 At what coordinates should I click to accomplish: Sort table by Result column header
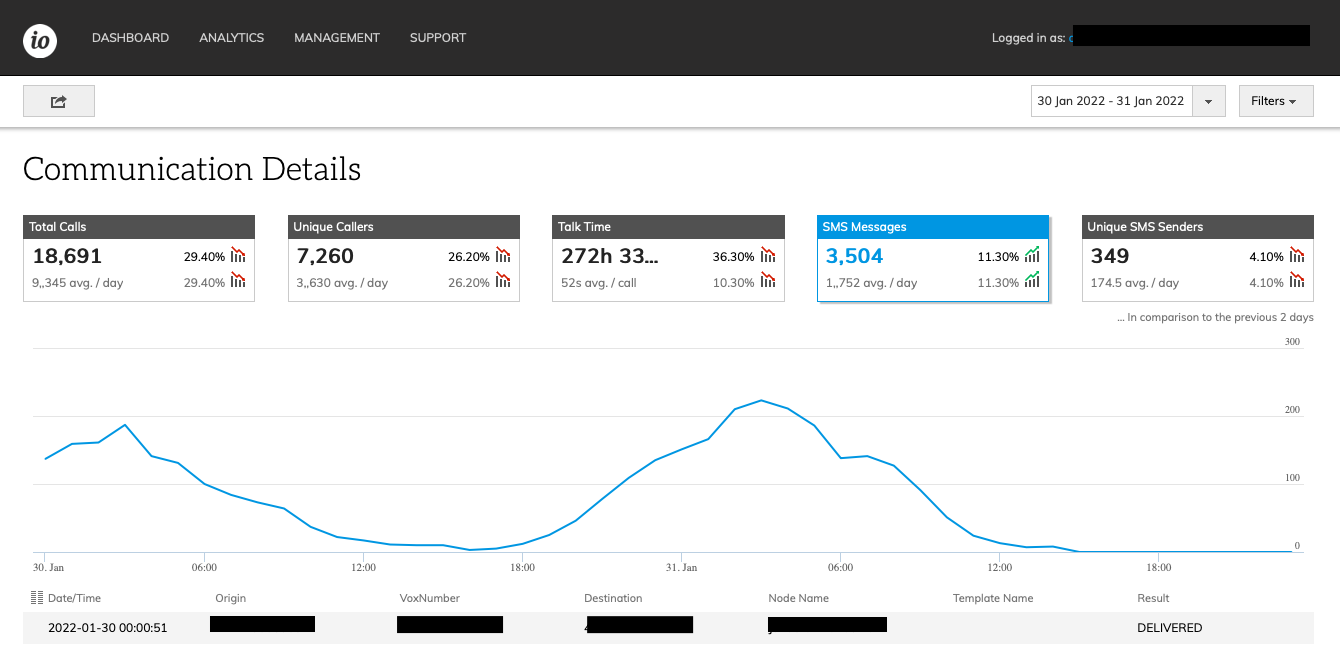(x=1152, y=598)
